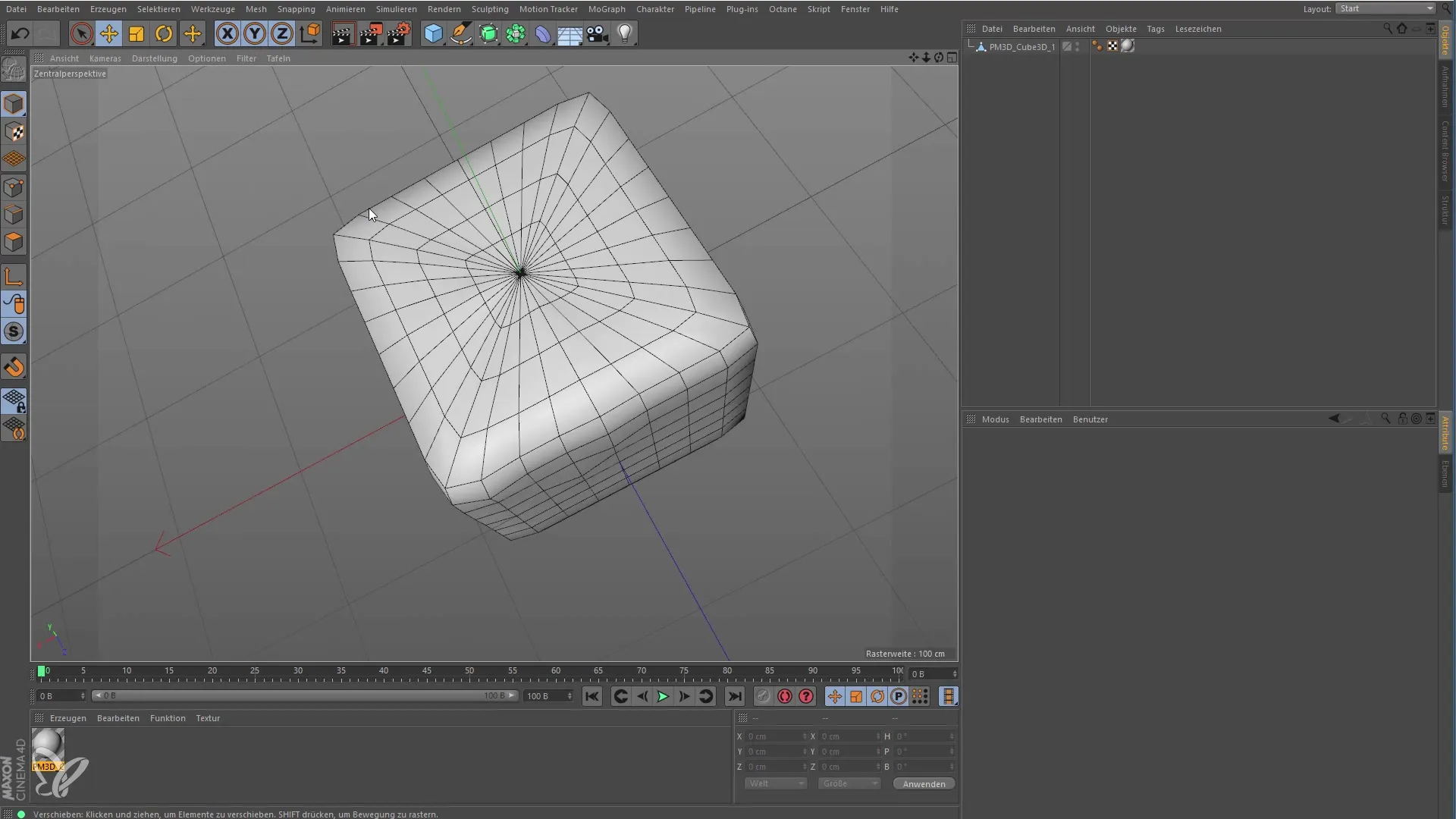
Task: Click the Render-Vorschau play button
Action: point(342,33)
